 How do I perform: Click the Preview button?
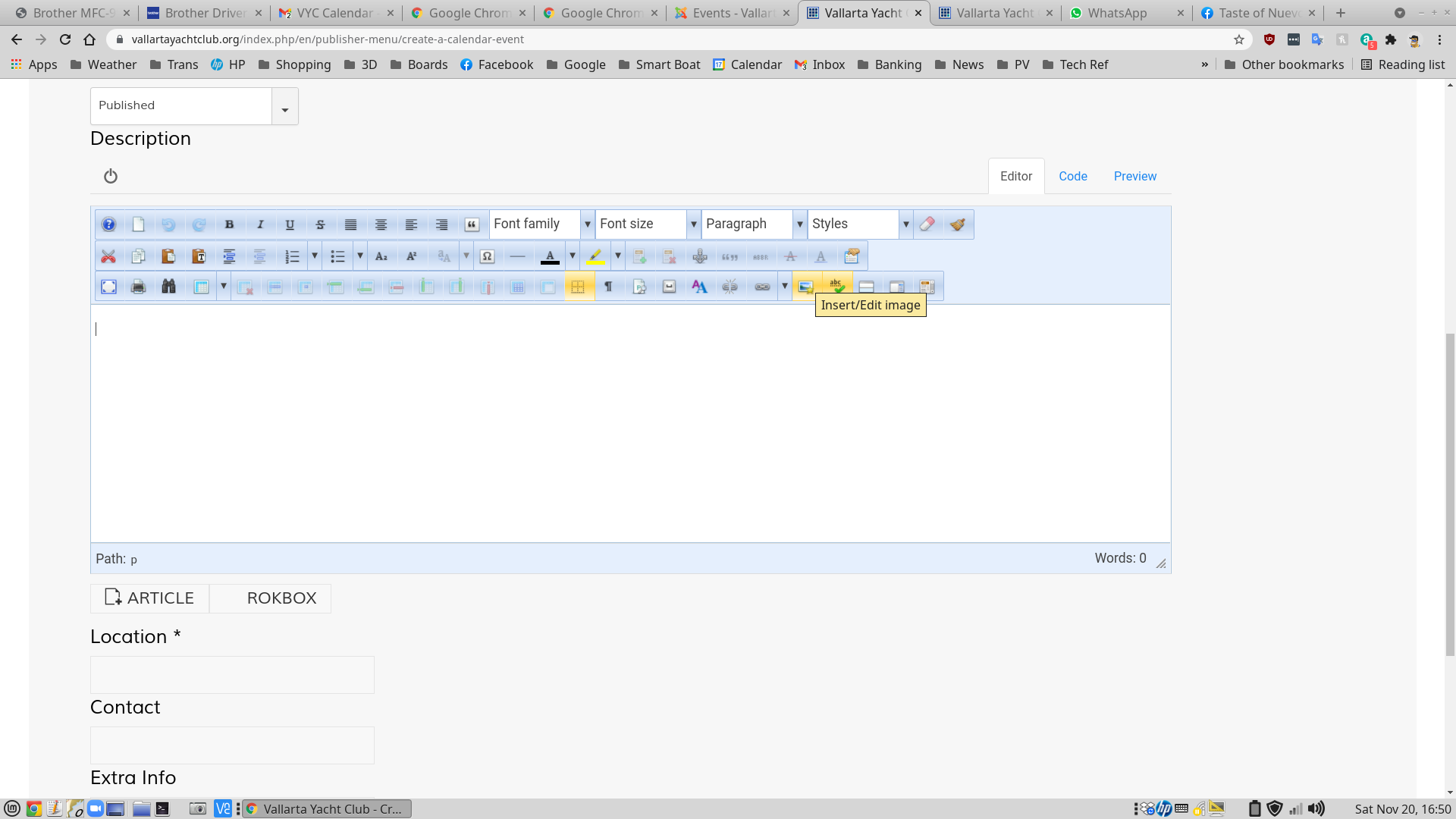click(x=1135, y=175)
